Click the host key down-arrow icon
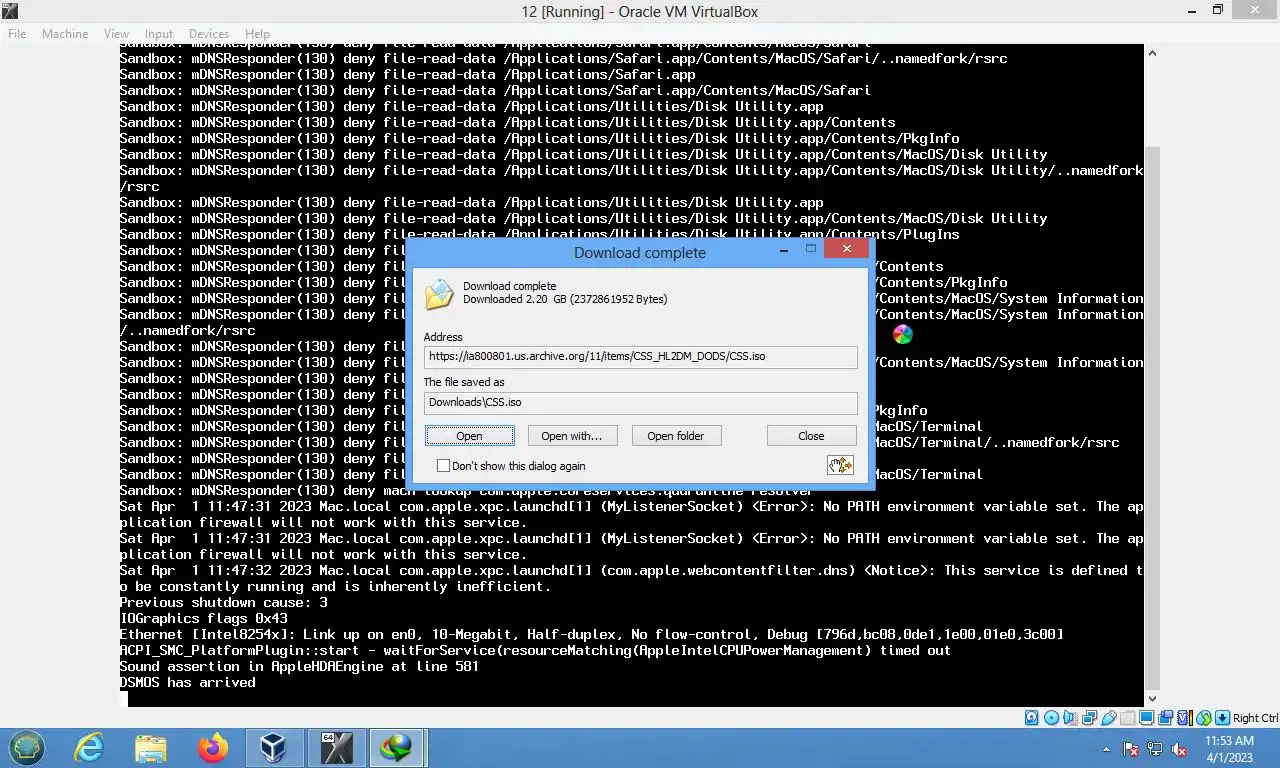The width and height of the screenshot is (1280, 768). 1222,718
